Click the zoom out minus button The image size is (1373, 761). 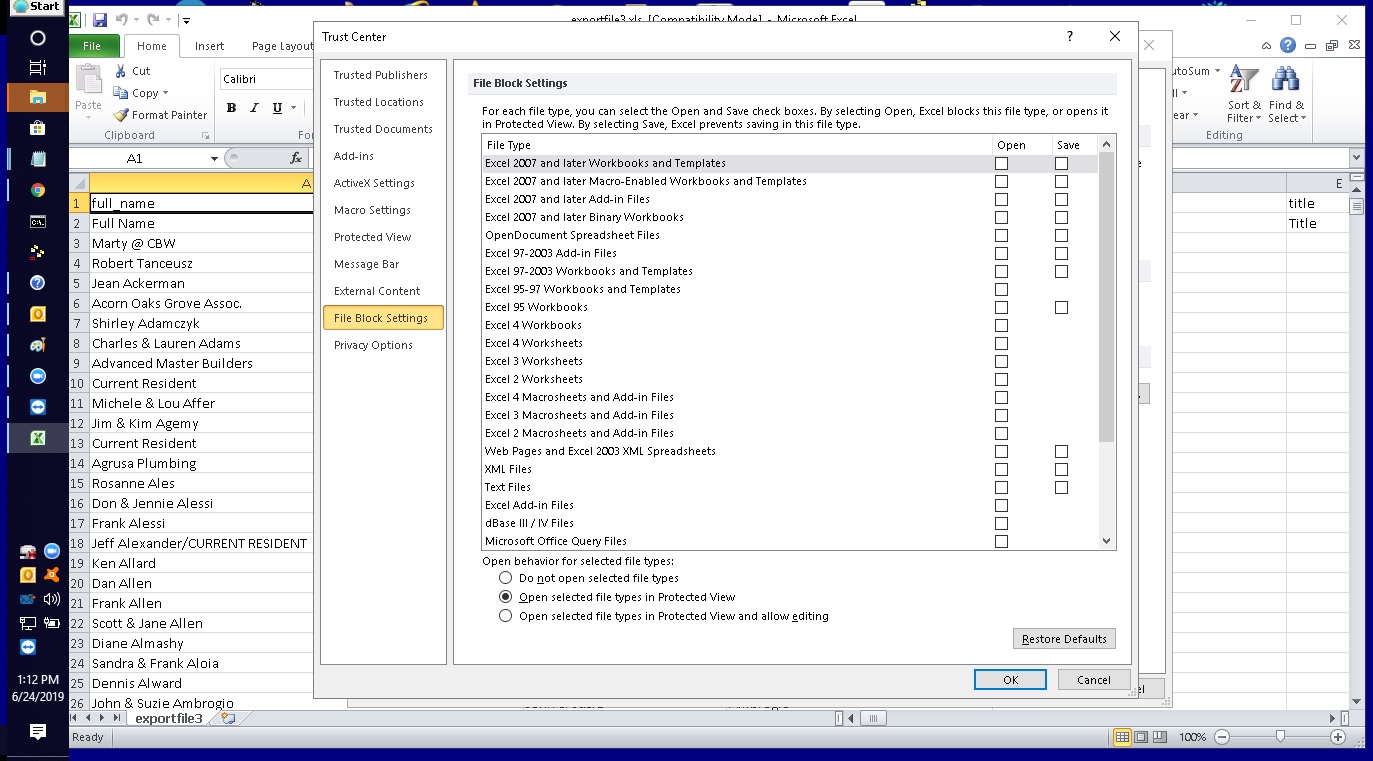pyautogui.click(x=1221, y=737)
